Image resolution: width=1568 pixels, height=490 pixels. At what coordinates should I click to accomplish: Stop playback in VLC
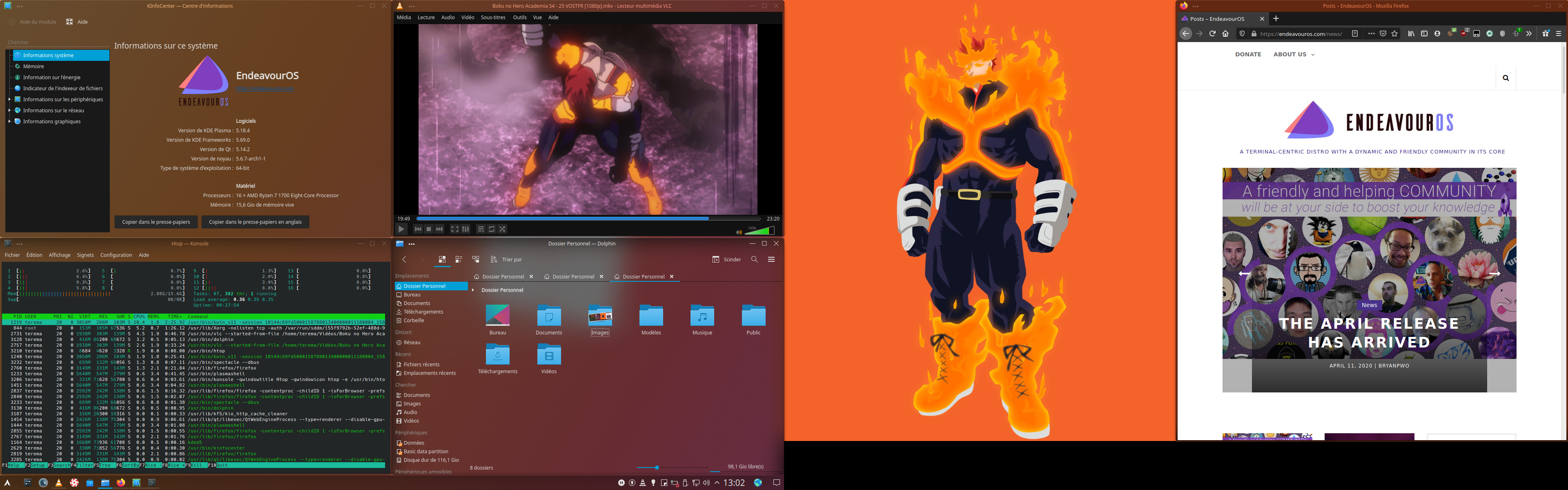click(x=429, y=229)
